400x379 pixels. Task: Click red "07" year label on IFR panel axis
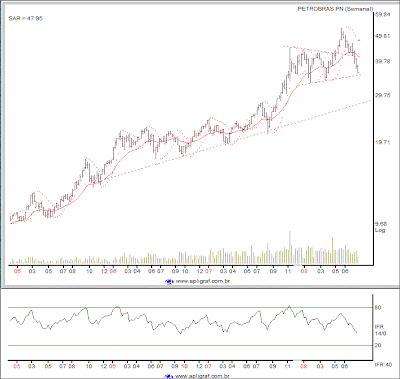pyautogui.click(x=208, y=366)
